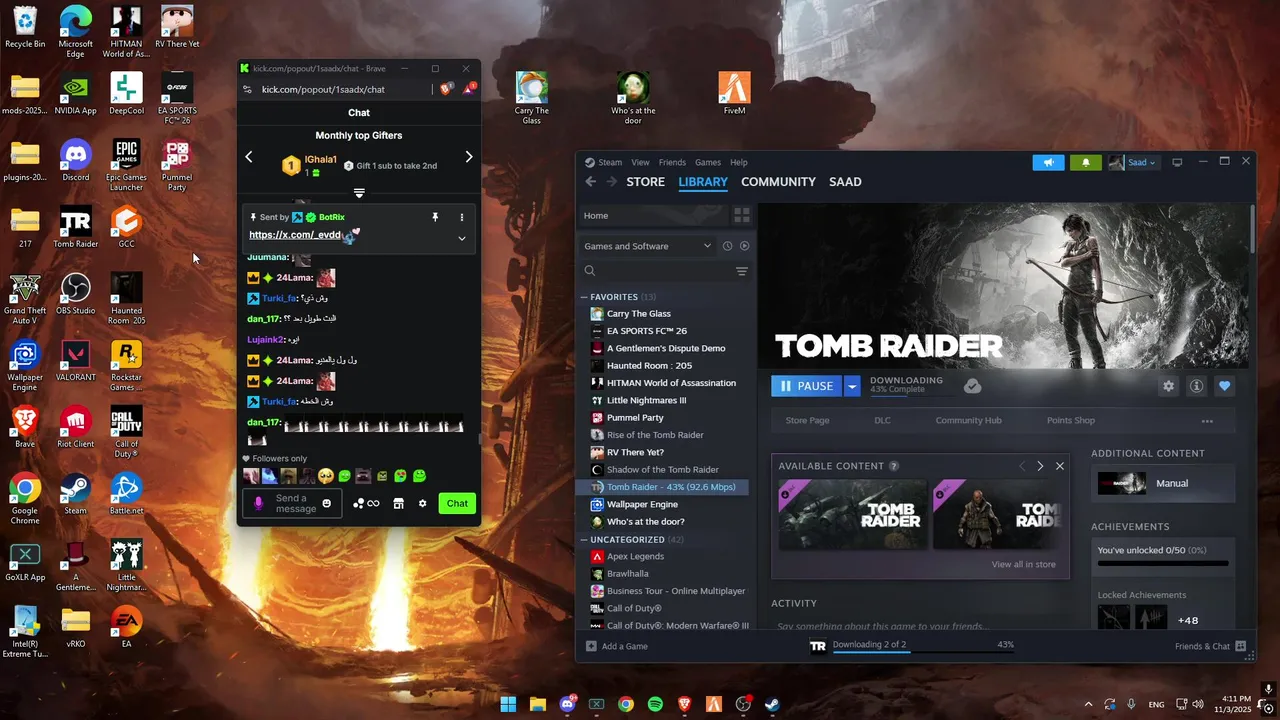The image size is (1280, 720).
Task: Open Kick channel shop icon
Action: tap(398, 504)
